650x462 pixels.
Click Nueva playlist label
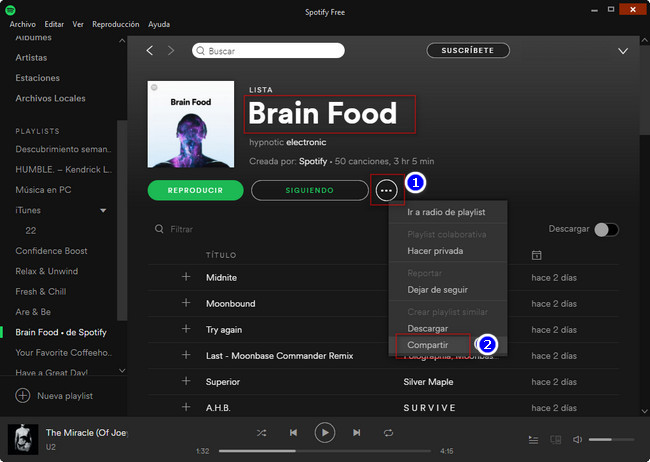(65, 396)
